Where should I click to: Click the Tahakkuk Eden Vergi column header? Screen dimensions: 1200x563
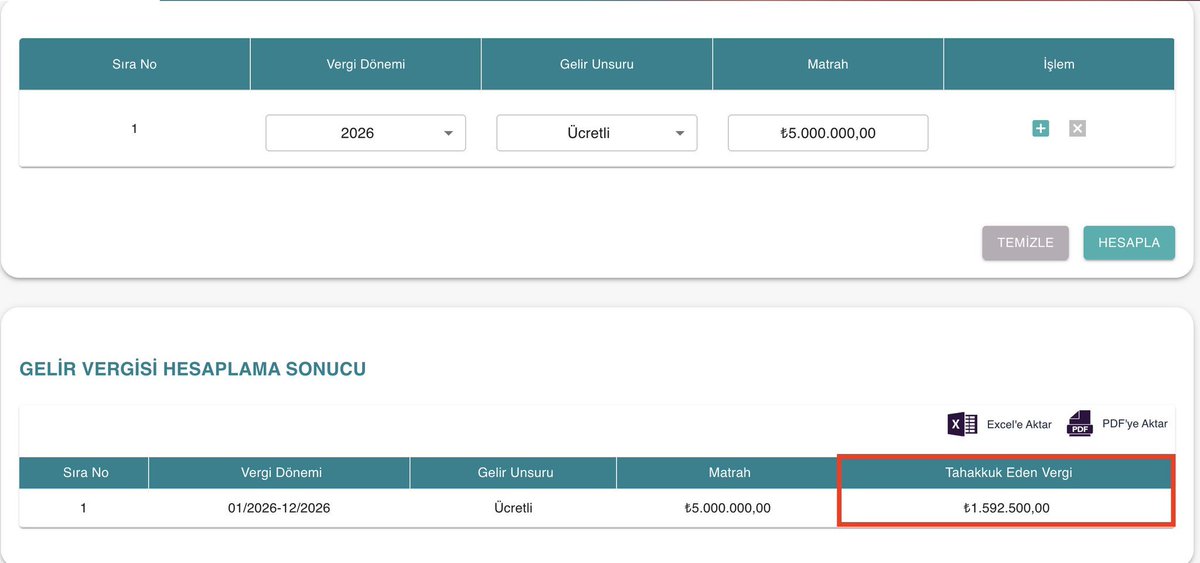[1006, 472]
